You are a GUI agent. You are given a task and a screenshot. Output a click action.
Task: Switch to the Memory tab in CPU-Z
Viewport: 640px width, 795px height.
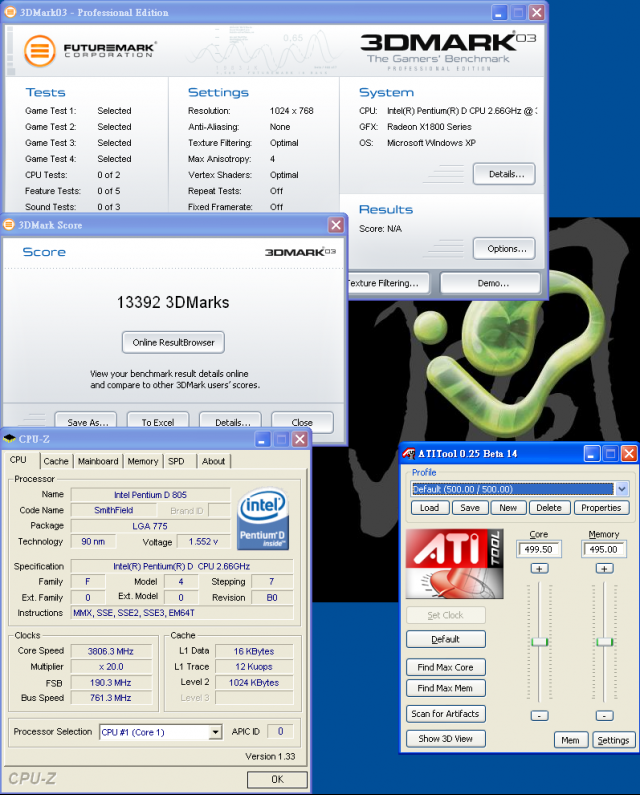point(143,461)
